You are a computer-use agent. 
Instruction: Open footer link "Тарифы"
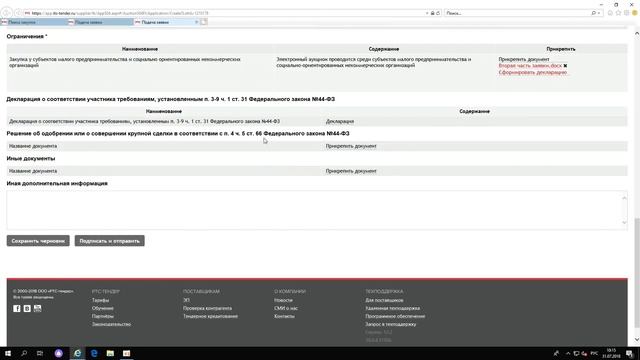click(x=100, y=300)
